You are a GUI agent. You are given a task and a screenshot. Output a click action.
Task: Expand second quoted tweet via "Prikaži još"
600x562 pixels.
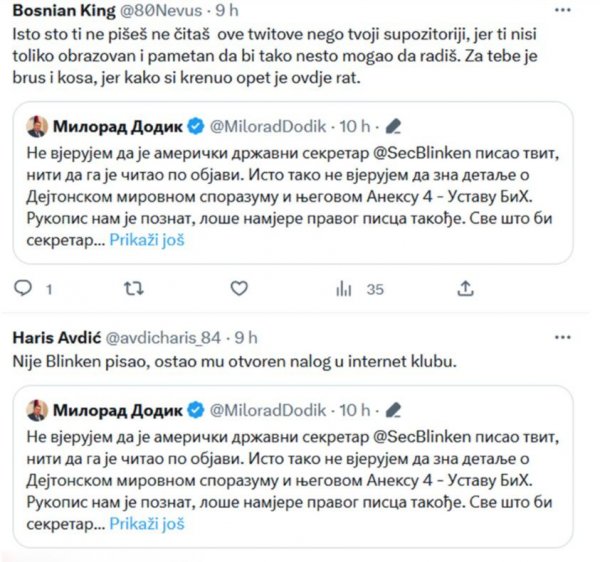pos(147,523)
